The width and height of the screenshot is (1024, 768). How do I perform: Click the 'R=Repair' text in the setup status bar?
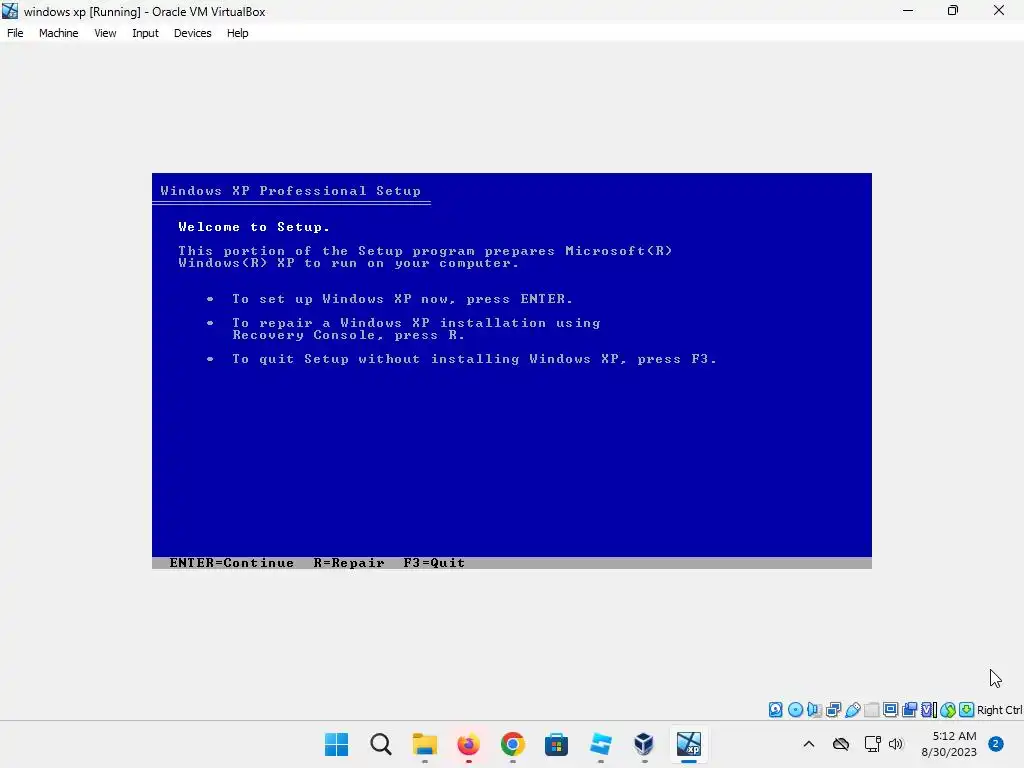349,563
